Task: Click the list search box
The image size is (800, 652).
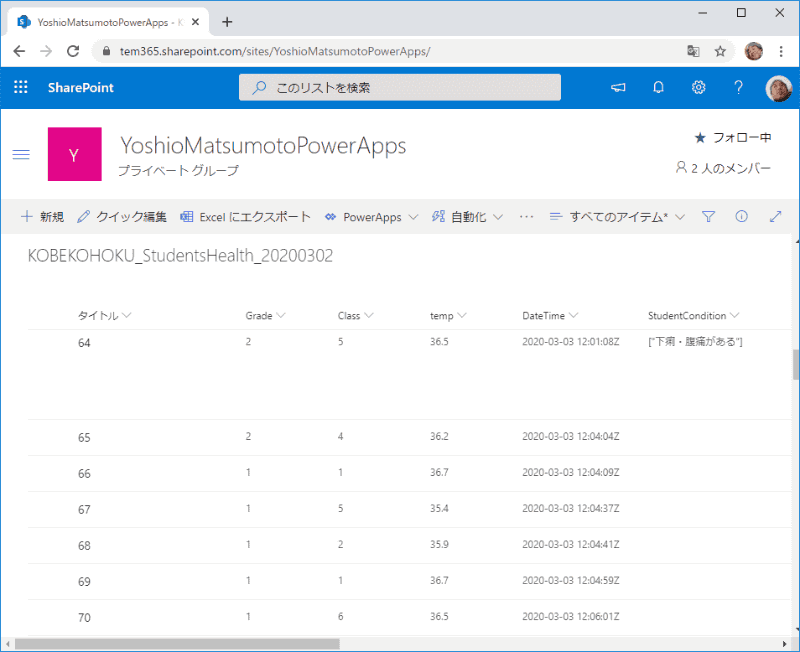Action: [399, 87]
